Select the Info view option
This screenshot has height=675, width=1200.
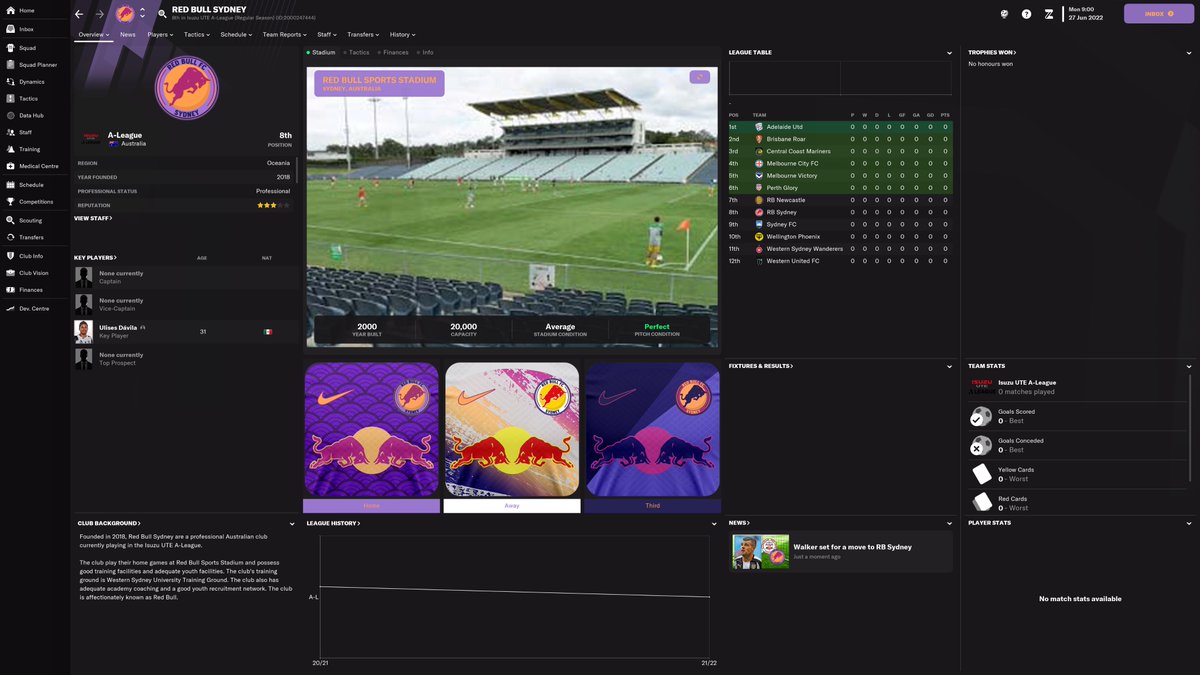(x=425, y=52)
